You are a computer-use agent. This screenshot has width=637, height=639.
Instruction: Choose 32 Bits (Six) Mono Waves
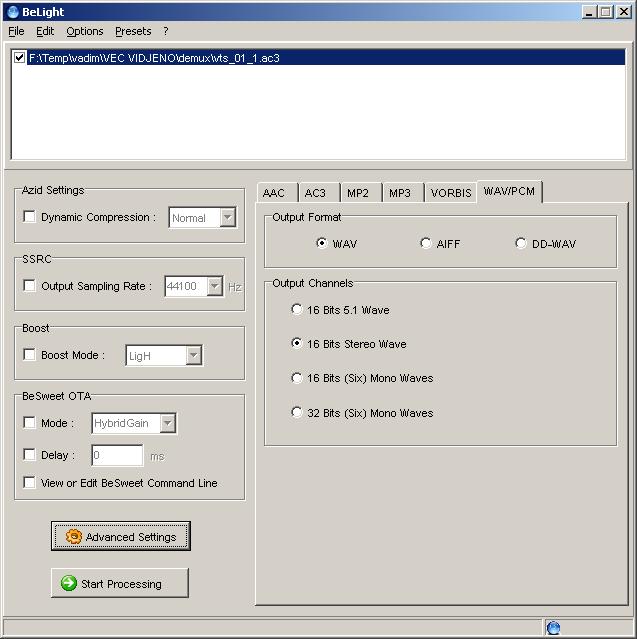click(297, 412)
